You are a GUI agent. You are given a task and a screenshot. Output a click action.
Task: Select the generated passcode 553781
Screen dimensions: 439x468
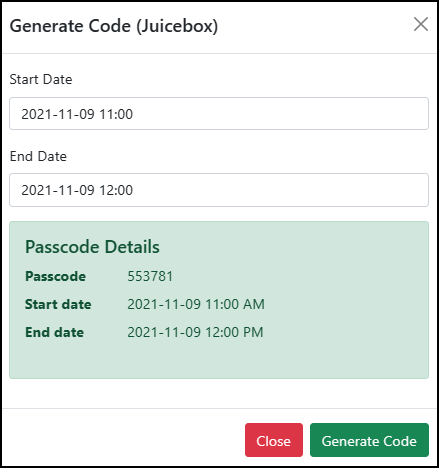click(x=150, y=276)
